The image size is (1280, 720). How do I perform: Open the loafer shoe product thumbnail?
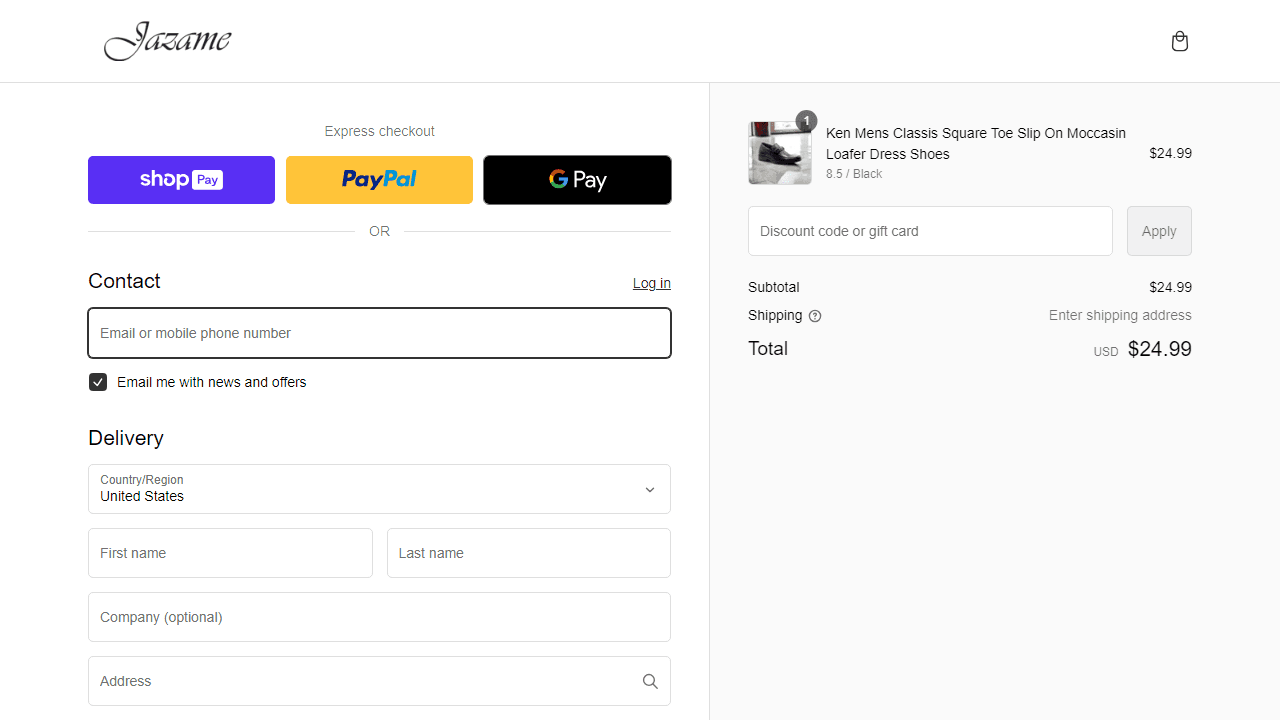[x=780, y=153]
